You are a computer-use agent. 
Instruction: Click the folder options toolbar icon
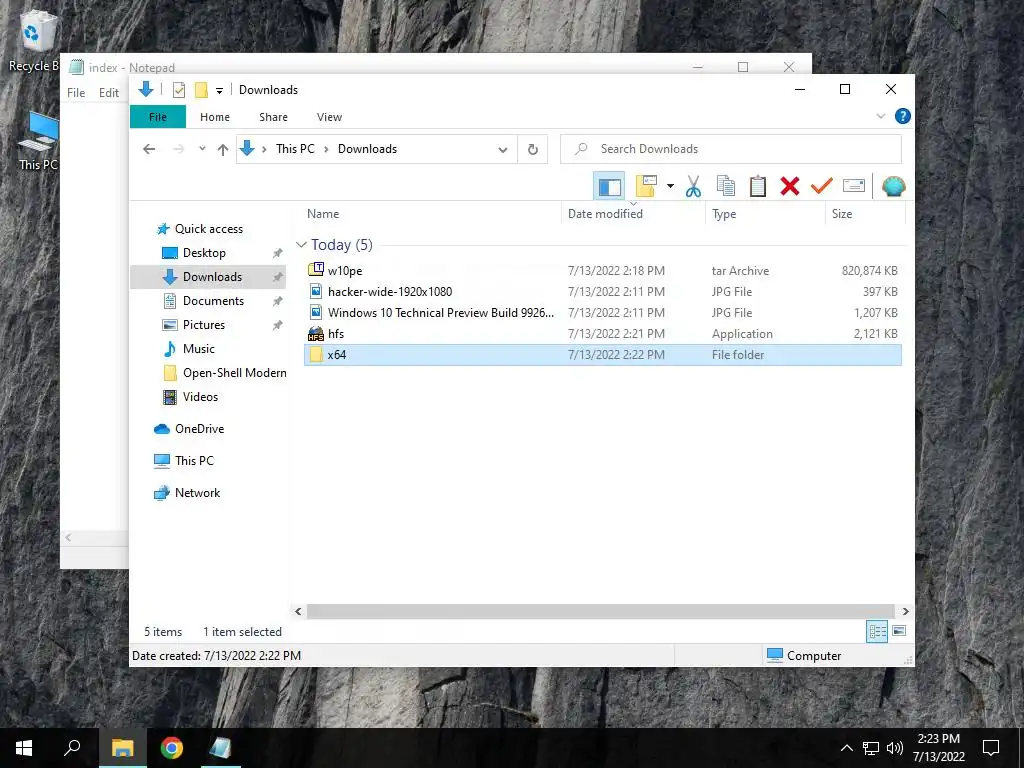[646, 187]
